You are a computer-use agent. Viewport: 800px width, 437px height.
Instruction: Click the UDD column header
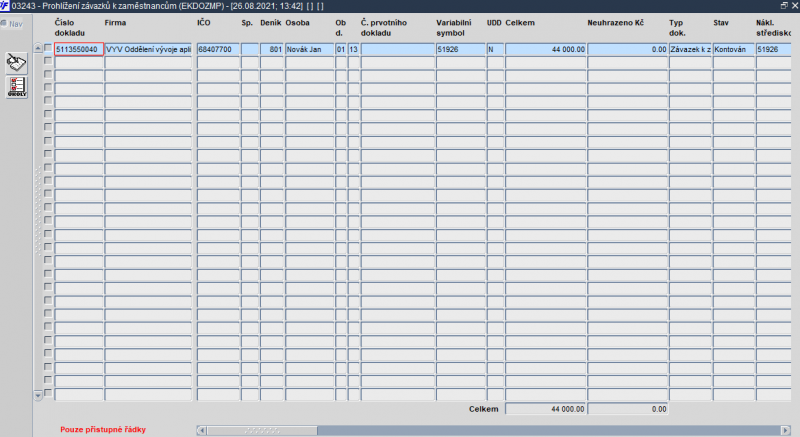pos(494,22)
